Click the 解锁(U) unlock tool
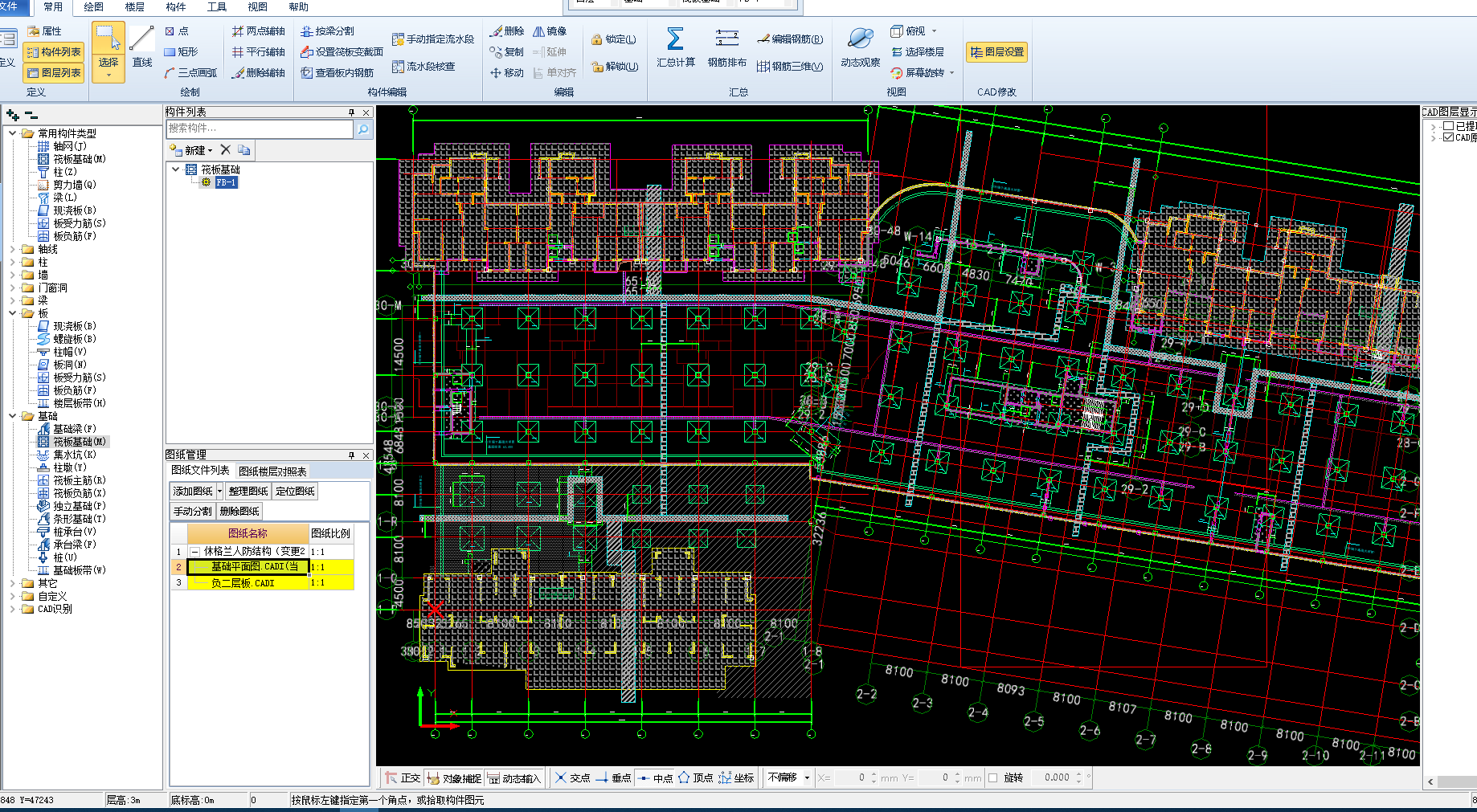This screenshot has height=812, width=1477. pyautogui.click(x=615, y=67)
